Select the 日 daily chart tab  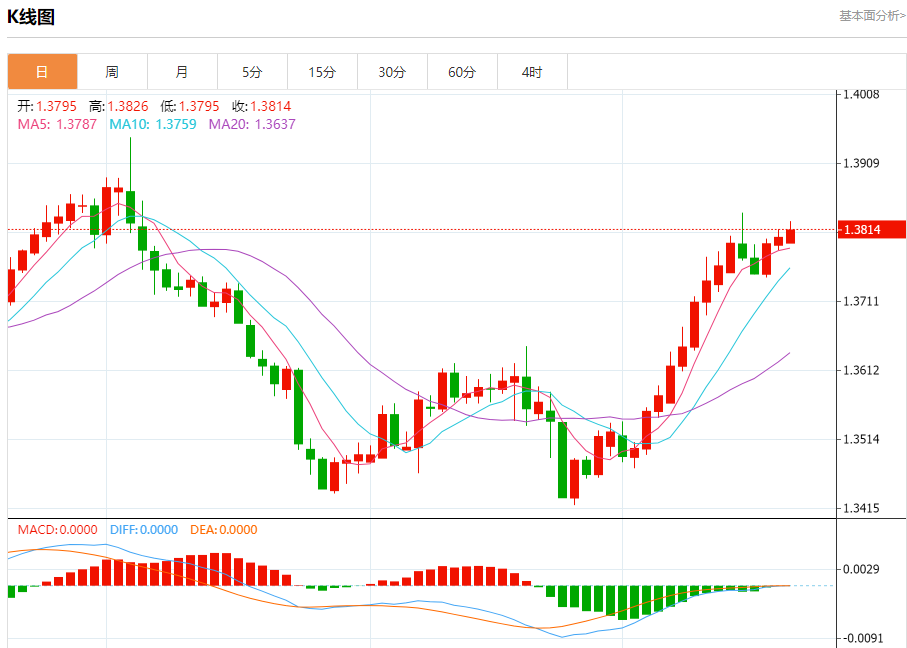tap(42, 72)
